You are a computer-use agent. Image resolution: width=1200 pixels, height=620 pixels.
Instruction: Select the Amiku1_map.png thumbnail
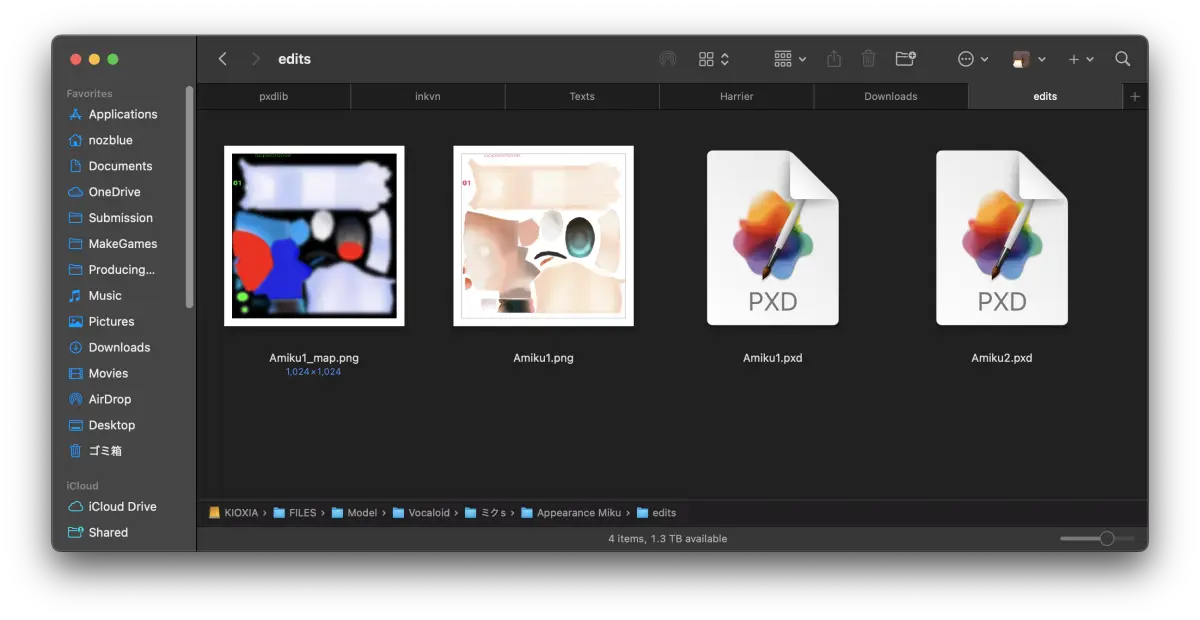click(x=314, y=236)
